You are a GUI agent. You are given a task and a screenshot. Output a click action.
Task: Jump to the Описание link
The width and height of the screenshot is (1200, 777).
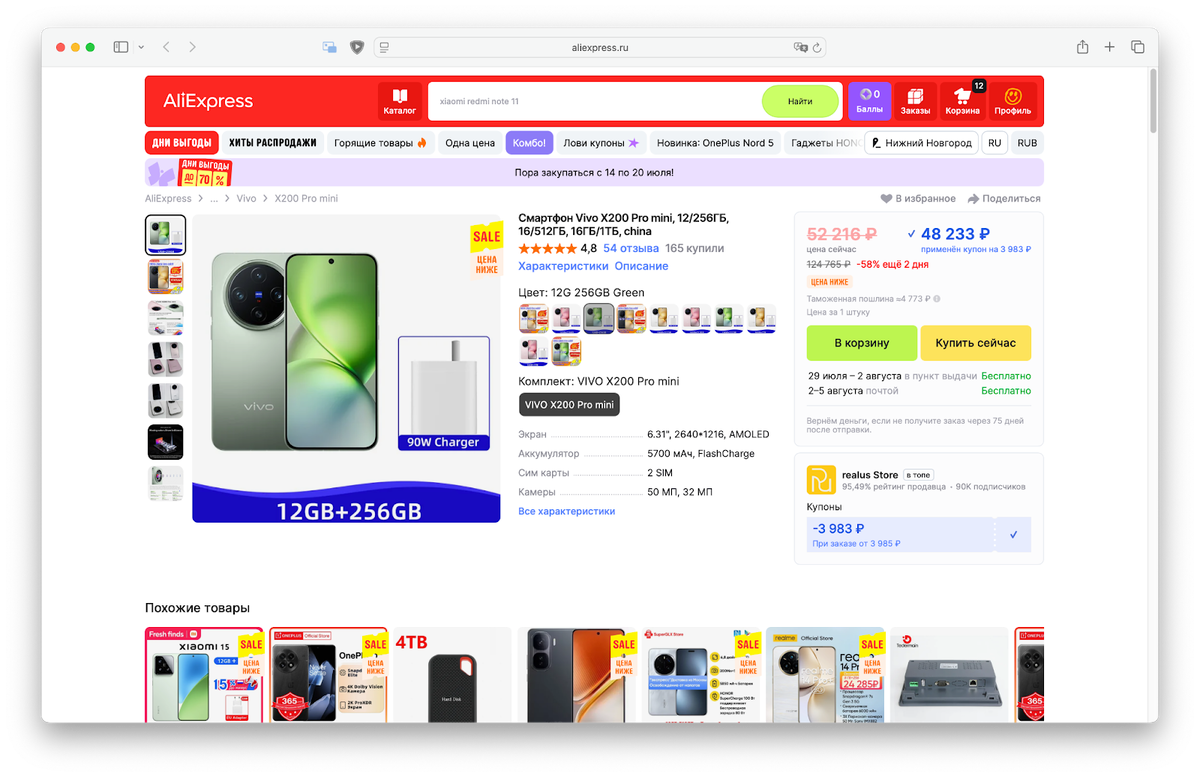point(641,266)
